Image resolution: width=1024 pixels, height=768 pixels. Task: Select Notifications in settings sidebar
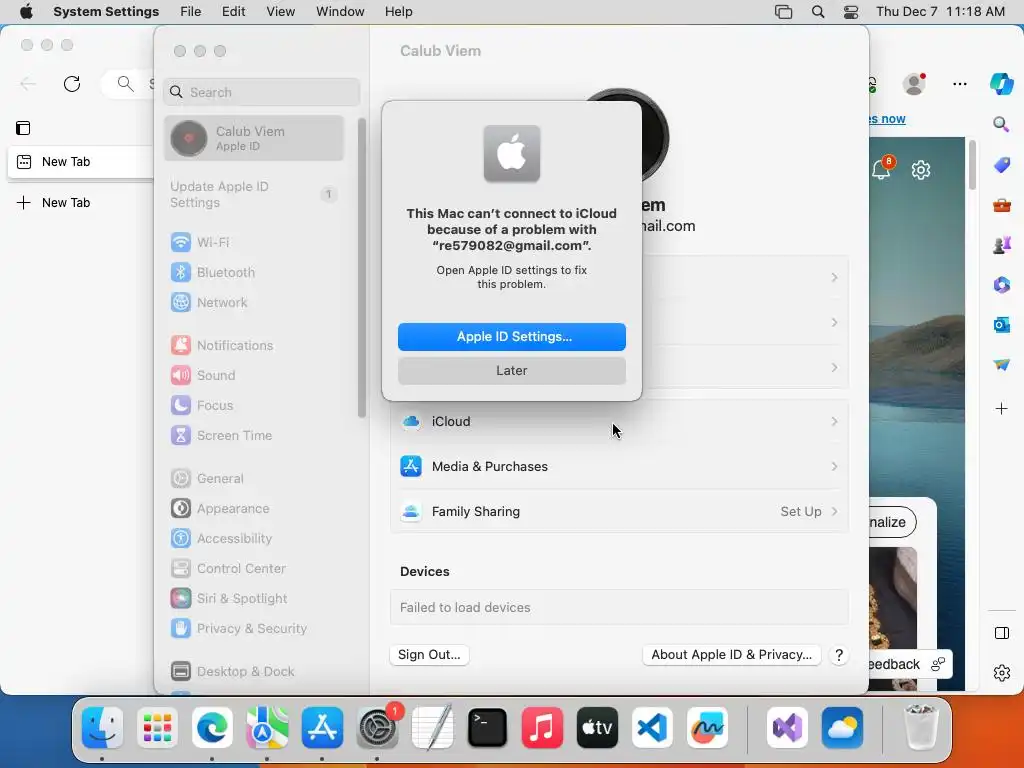253,345
